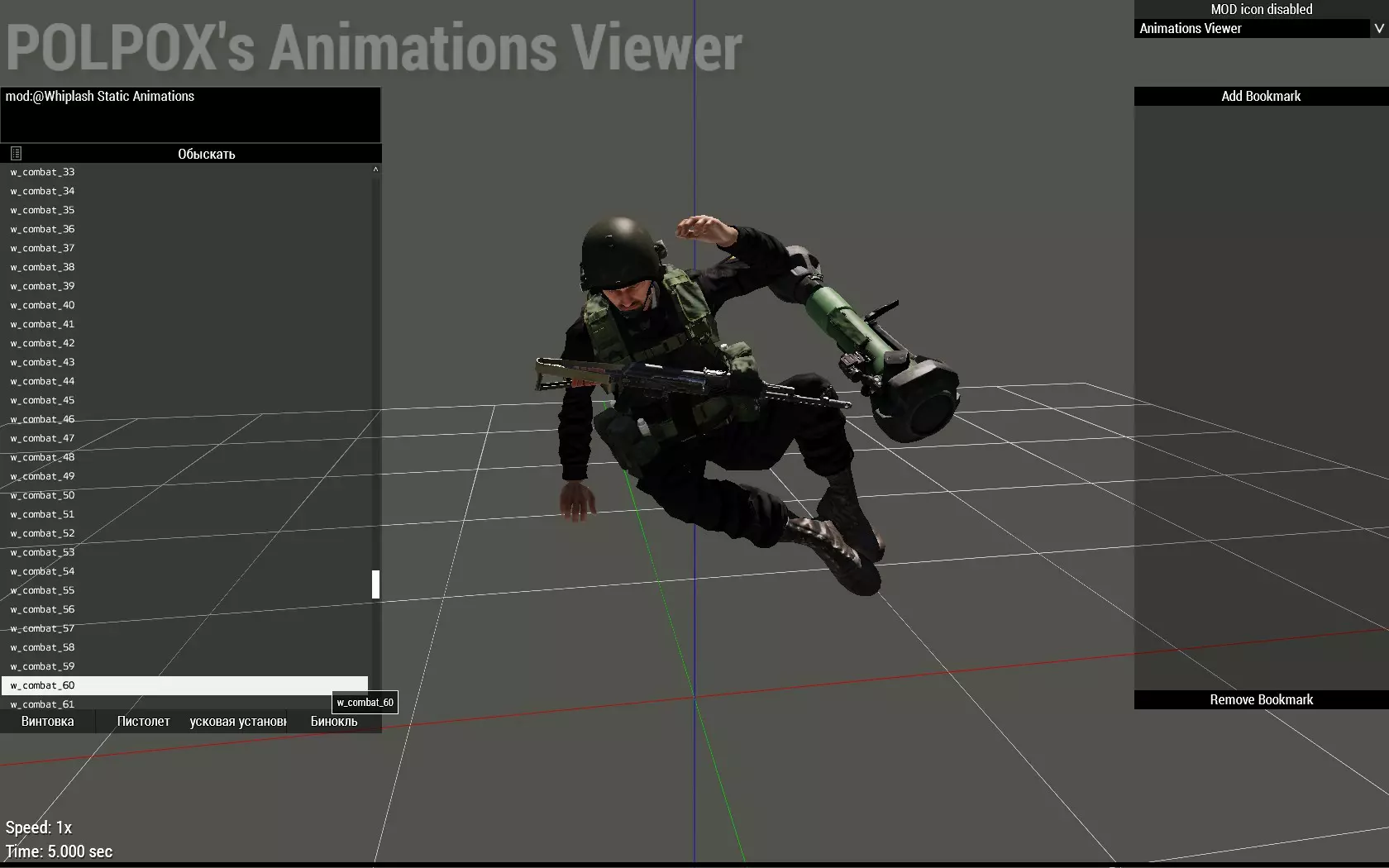1389x868 pixels.
Task: Switch to the Винтовка tab
Action: [48, 721]
